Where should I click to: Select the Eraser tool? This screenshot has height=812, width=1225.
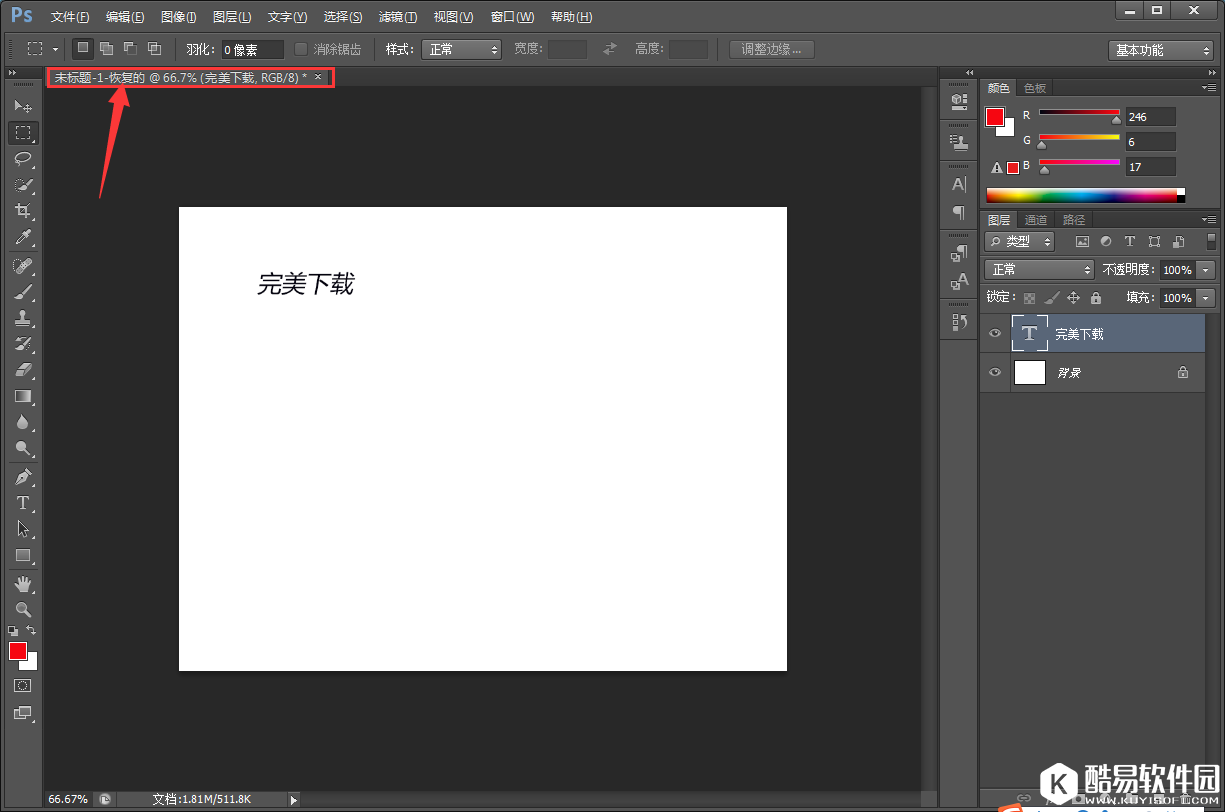tap(23, 370)
